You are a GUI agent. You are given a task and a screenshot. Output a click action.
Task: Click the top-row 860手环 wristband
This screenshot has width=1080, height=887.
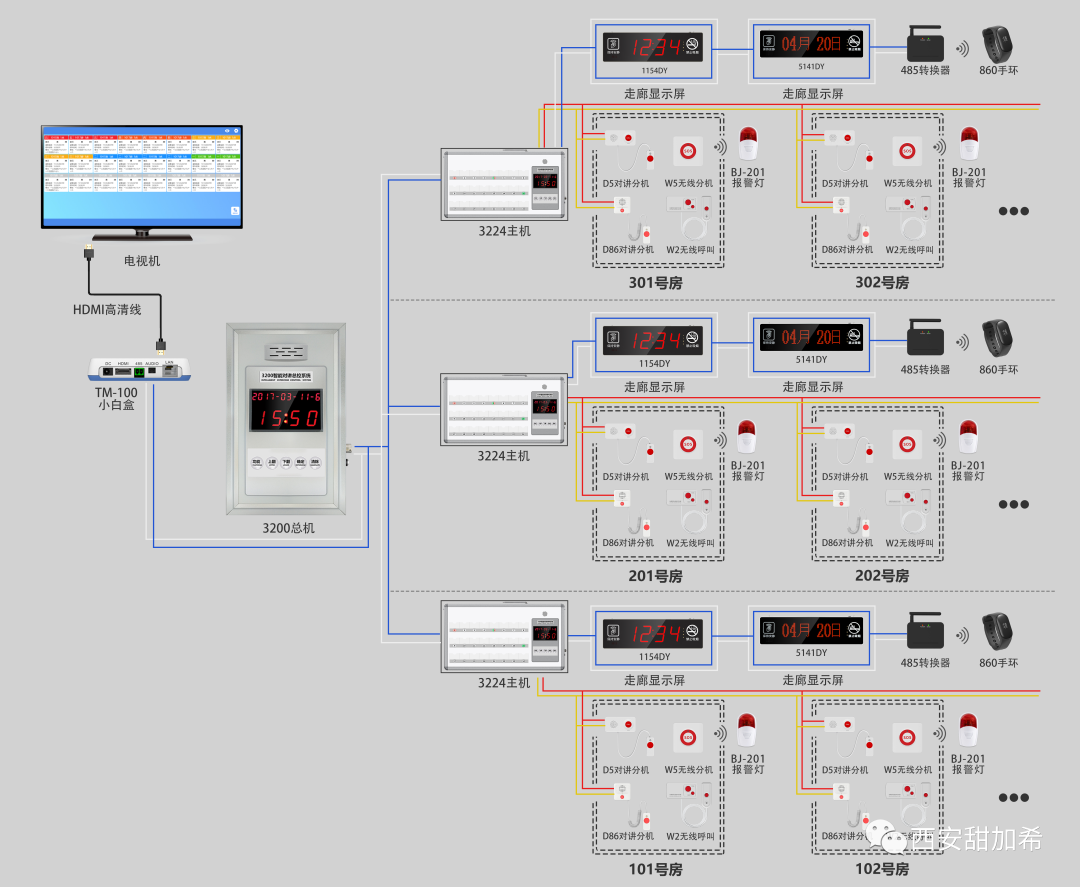[998, 45]
